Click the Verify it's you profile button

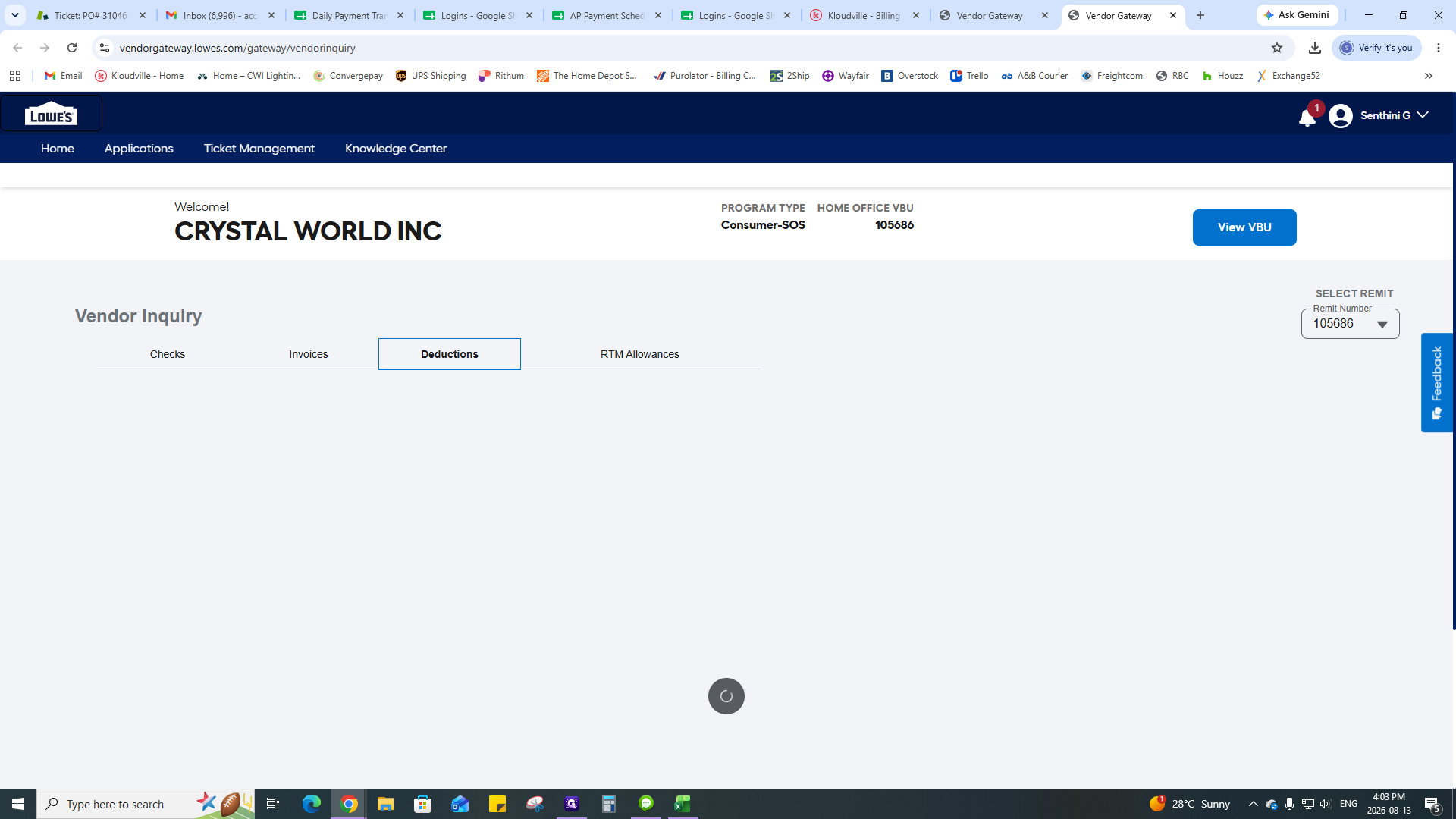pos(1376,48)
